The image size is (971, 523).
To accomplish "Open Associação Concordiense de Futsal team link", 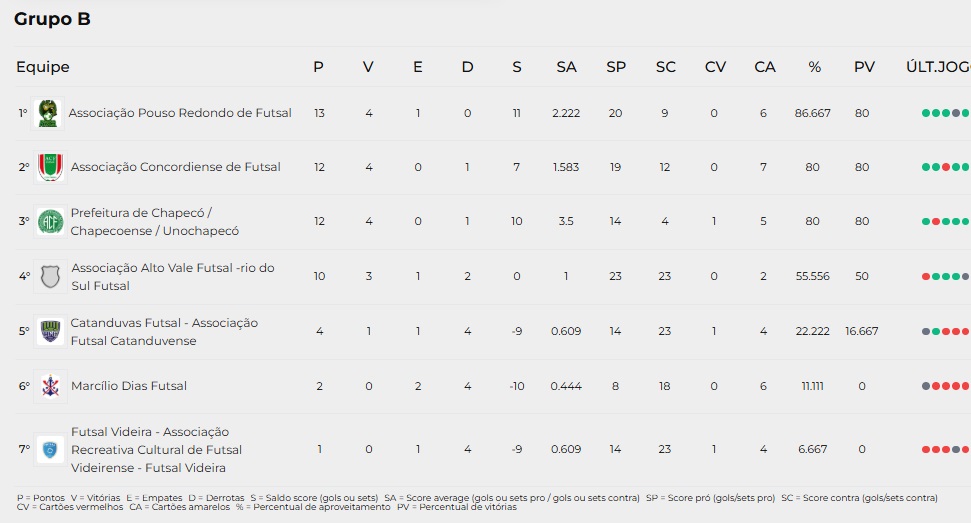I will (x=175, y=167).
